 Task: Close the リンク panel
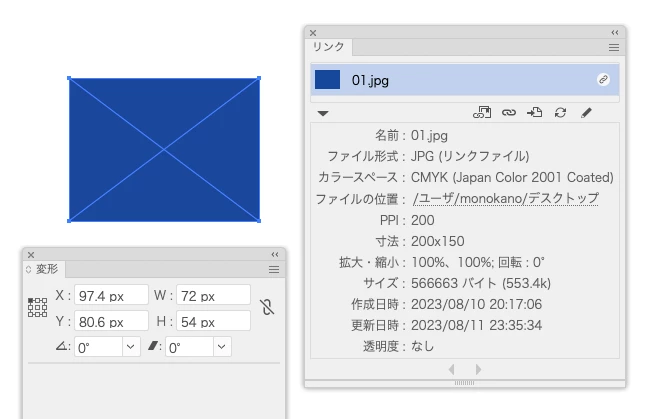(313, 33)
